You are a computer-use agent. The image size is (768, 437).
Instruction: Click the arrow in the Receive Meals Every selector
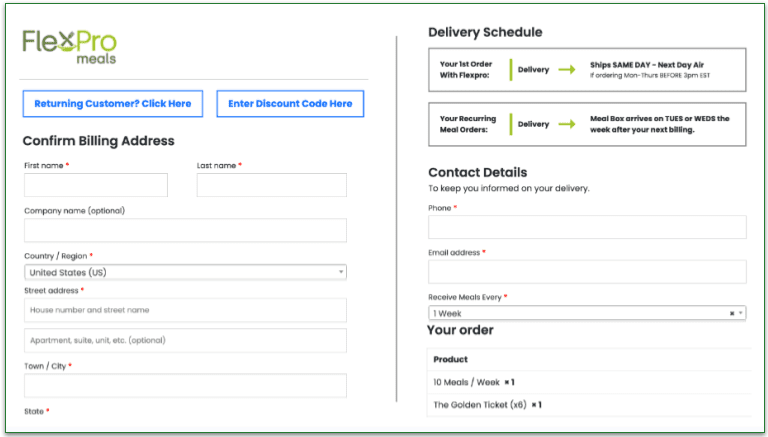(741, 313)
